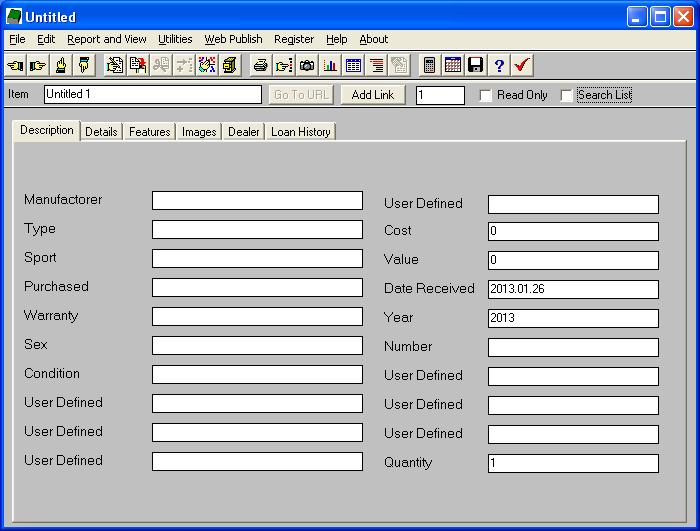Click the next record pointing-hand icon
Image resolution: width=700 pixels, height=531 pixels.
38,65
